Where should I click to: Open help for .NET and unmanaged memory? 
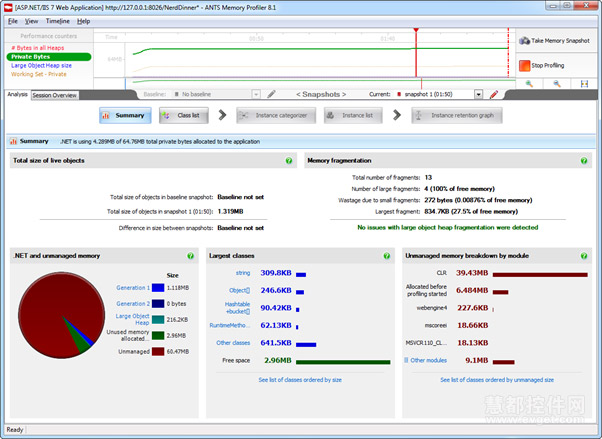(190, 256)
